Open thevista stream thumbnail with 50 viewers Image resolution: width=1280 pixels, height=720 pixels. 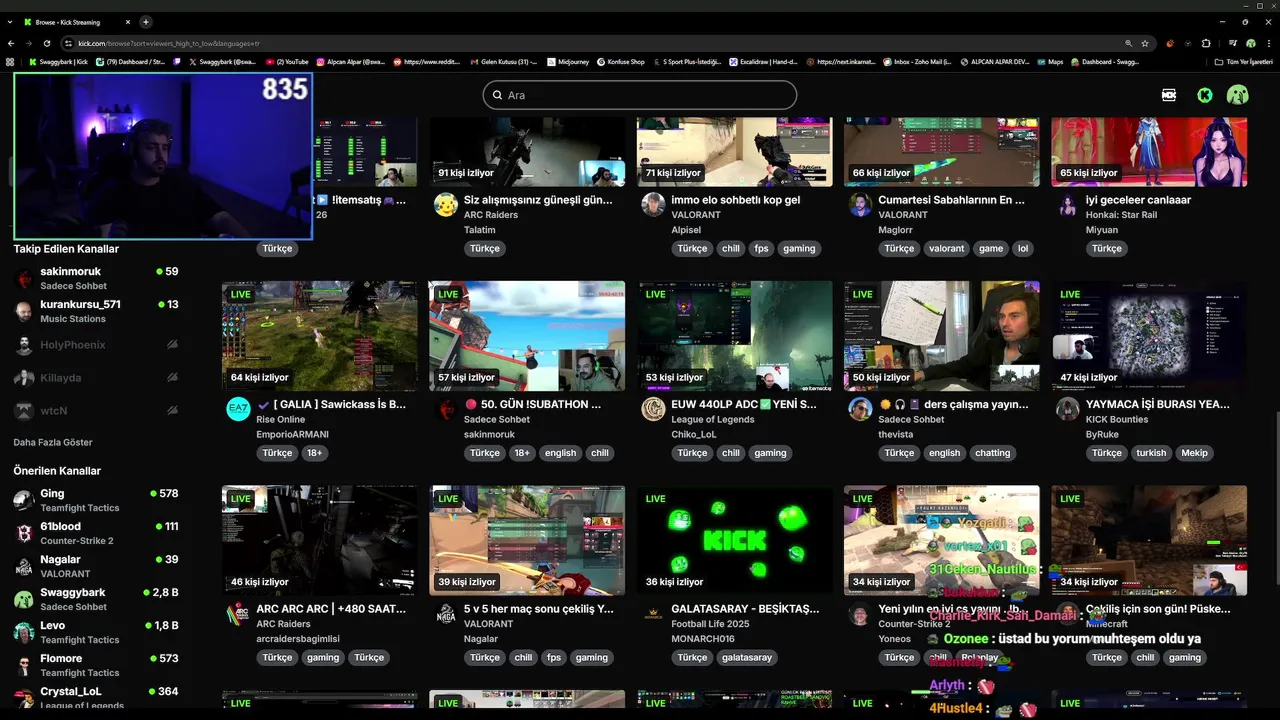(x=942, y=335)
